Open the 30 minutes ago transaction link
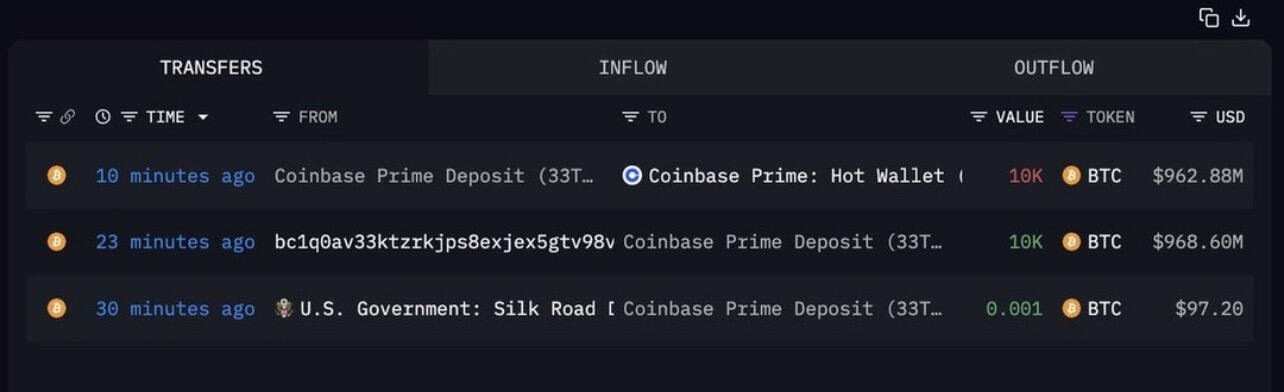Screen dimensions: 1284x392 tap(175, 309)
